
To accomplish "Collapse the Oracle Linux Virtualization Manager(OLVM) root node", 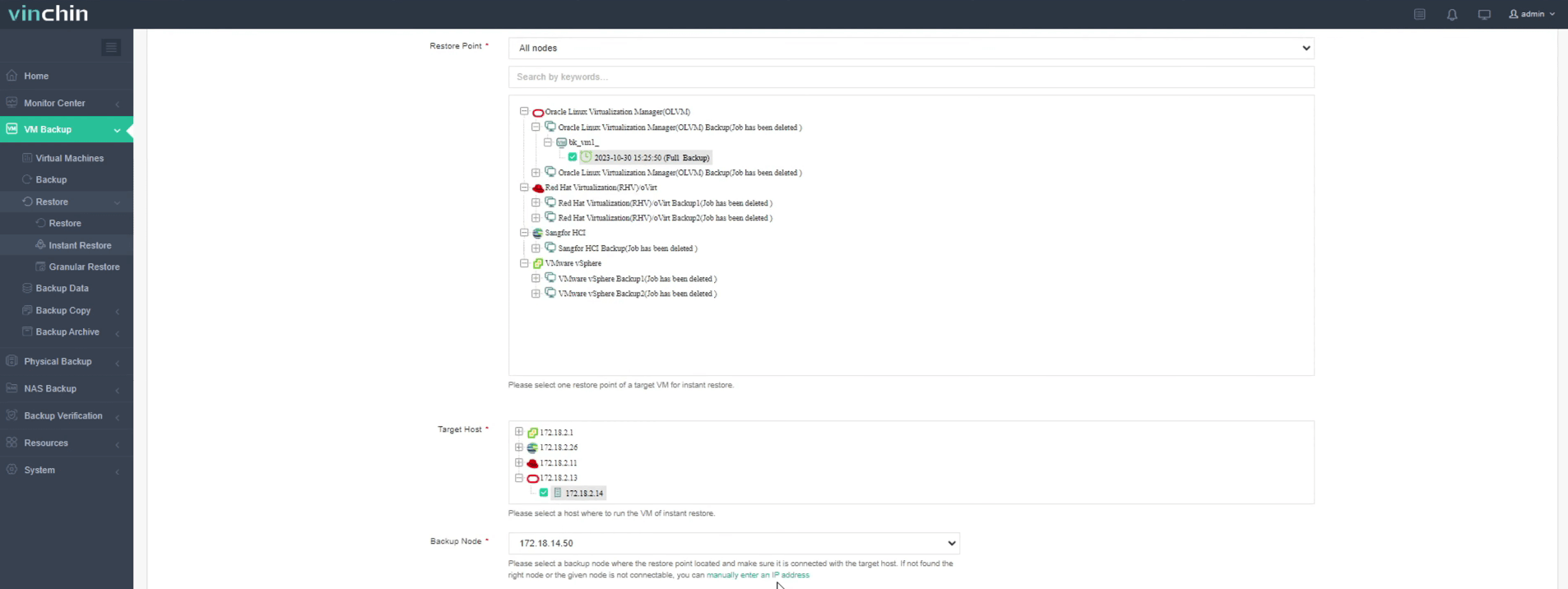I will (x=524, y=111).
